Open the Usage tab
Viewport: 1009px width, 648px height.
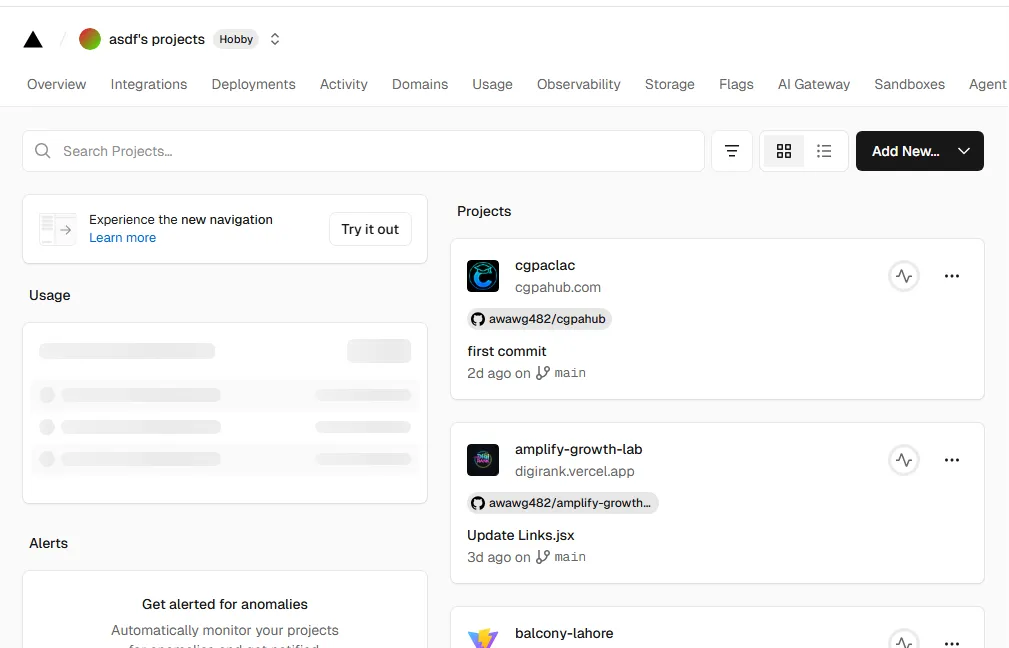tap(492, 84)
